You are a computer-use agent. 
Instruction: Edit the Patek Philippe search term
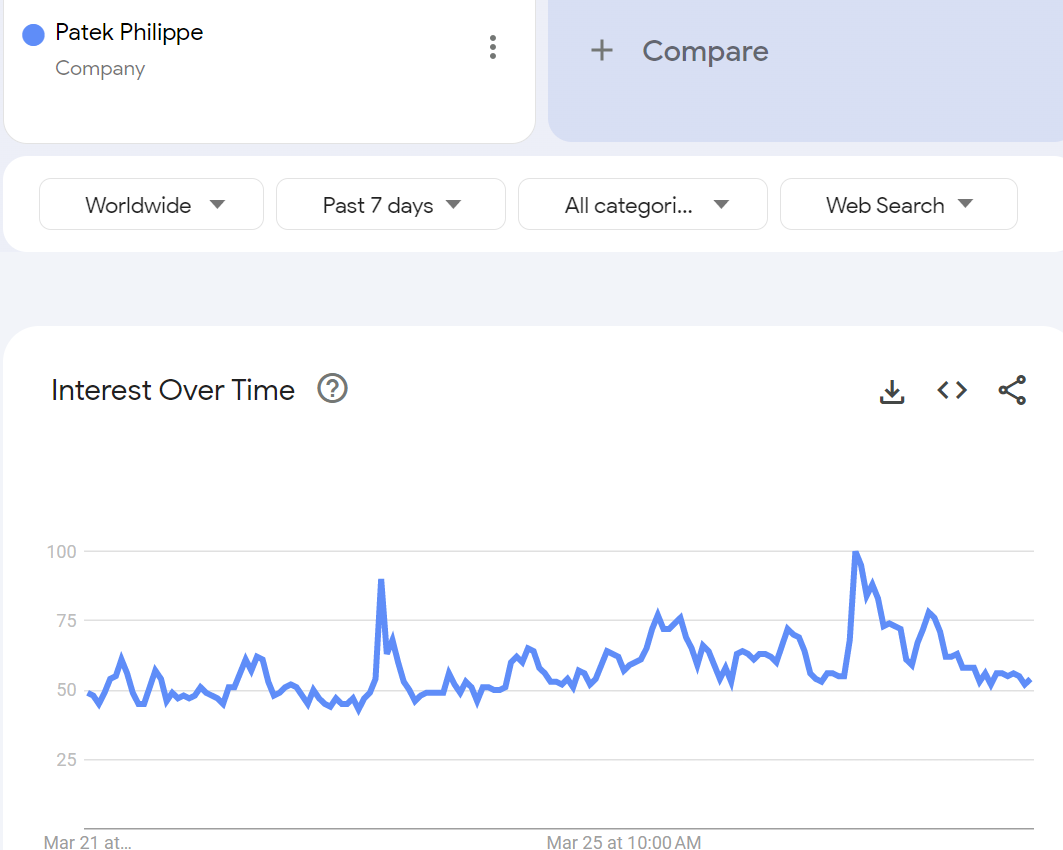[129, 33]
